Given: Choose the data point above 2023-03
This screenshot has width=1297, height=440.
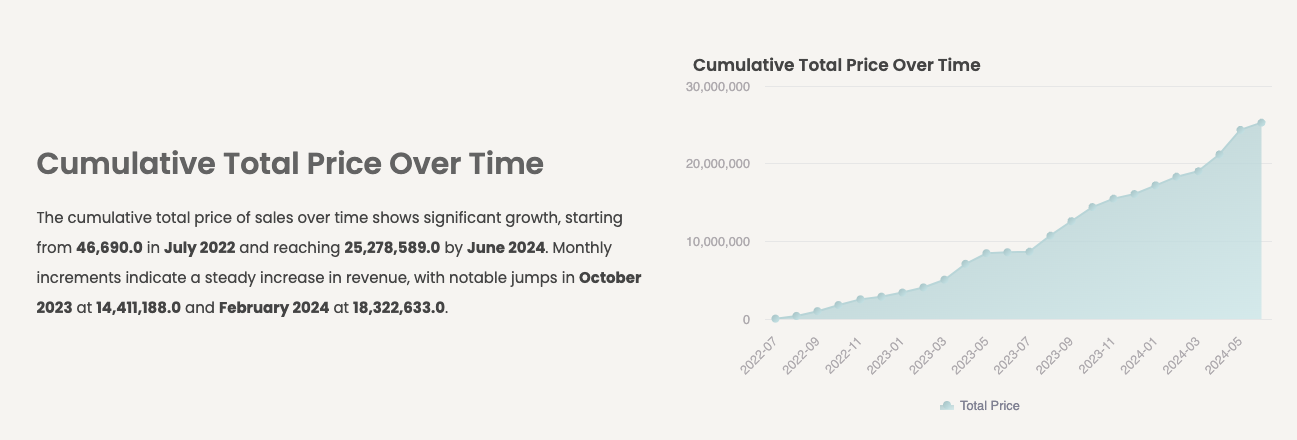Looking at the screenshot, I should point(944,280).
